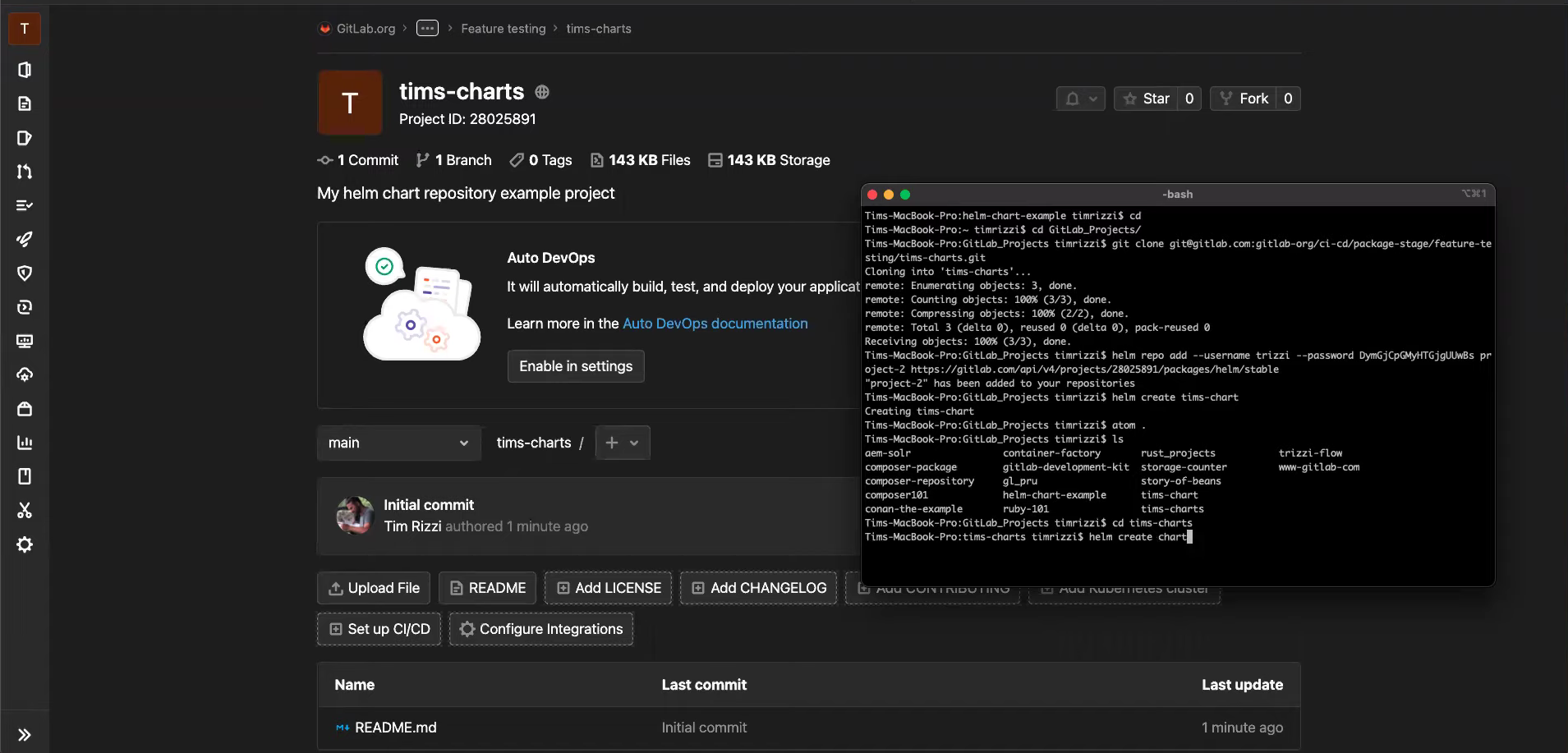Viewport: 1568px width, 753px height.
Task: Open 1 Commit link
Action: tap(358, 160)
